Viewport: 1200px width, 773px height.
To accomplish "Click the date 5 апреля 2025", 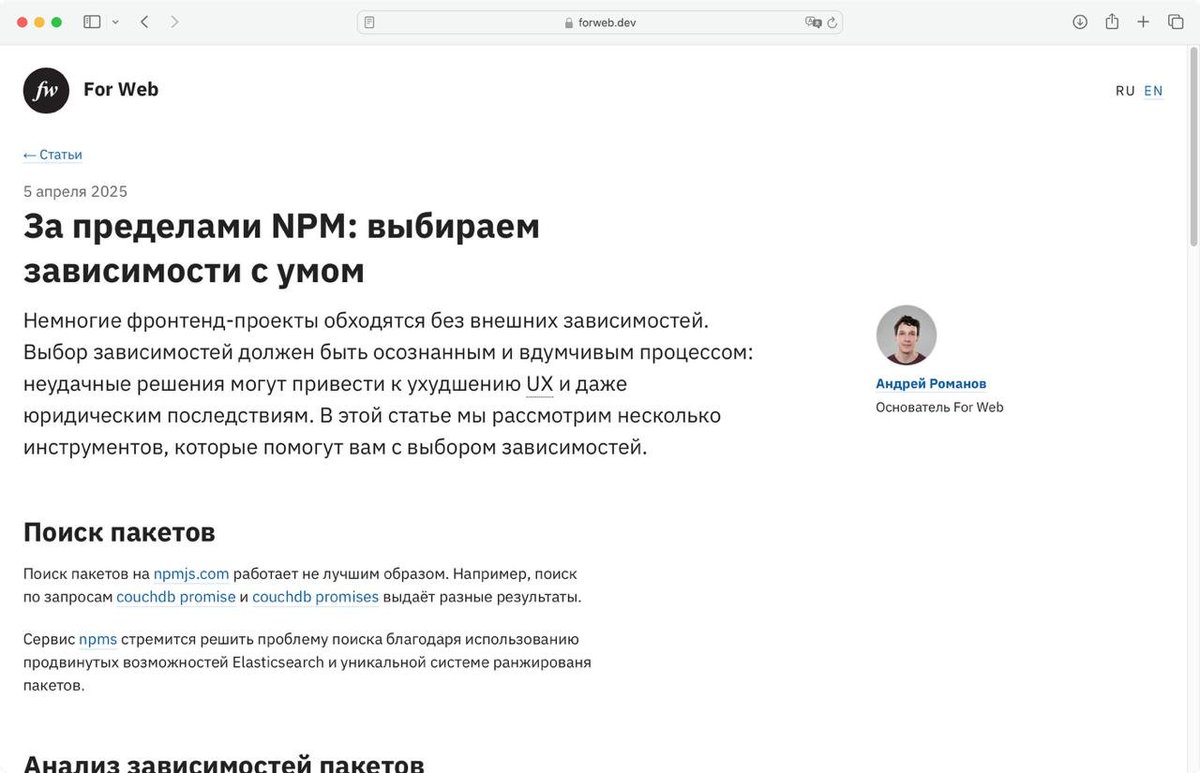I will tap(75, 192).
